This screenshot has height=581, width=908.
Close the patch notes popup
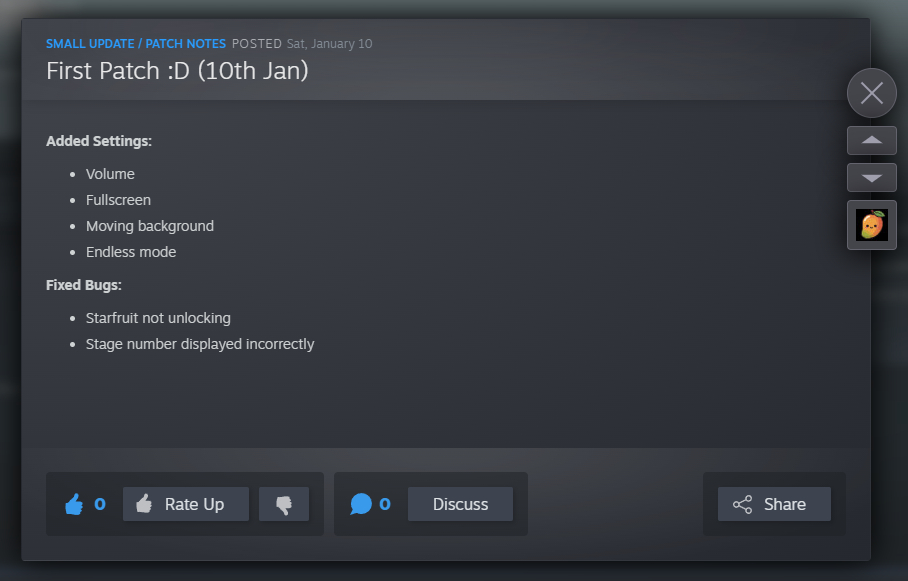click(x=872, y=93)
